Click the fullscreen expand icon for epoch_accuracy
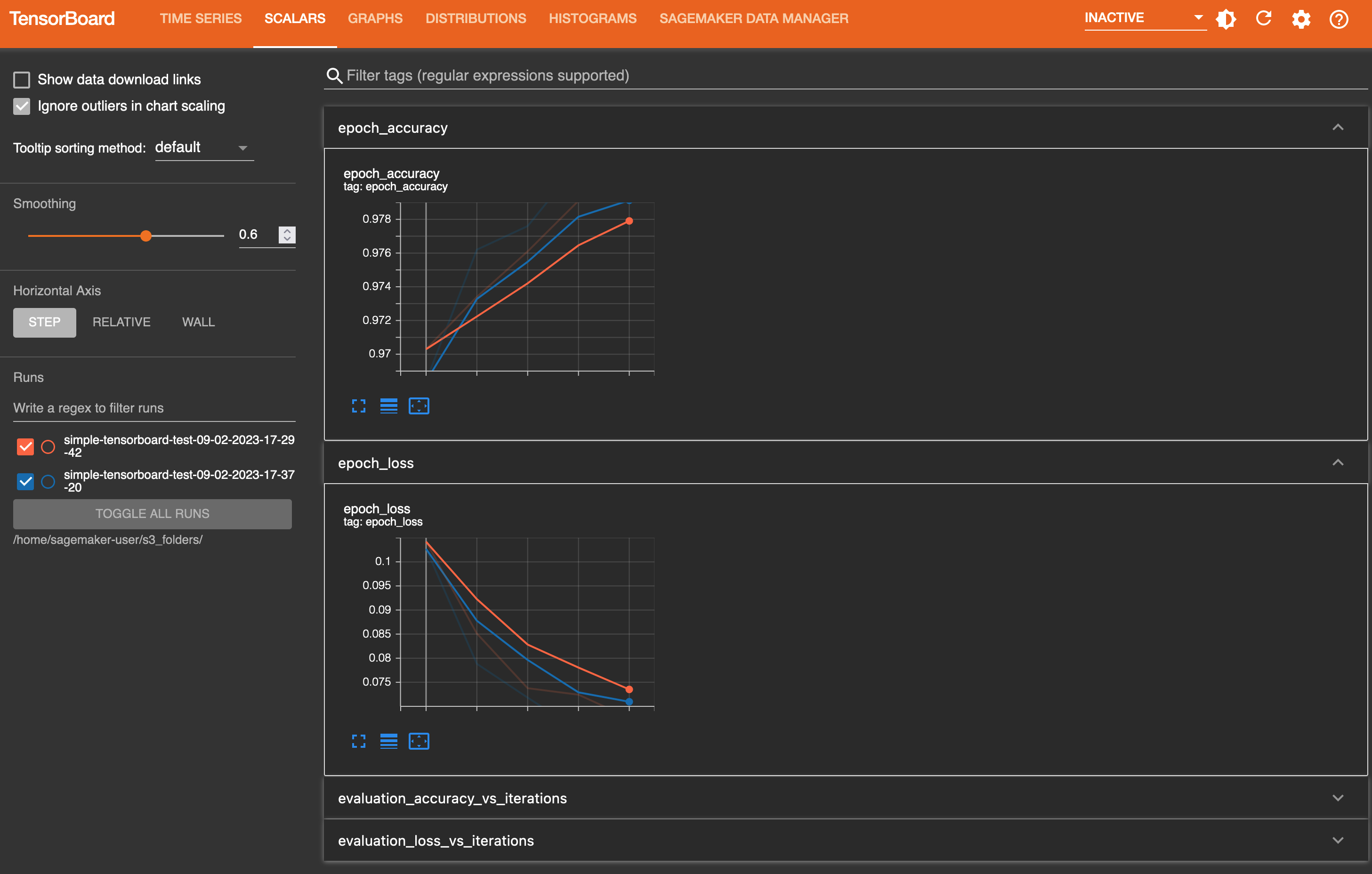The width and height of the screenshot is (1372, 874). [x=358, y=405]
